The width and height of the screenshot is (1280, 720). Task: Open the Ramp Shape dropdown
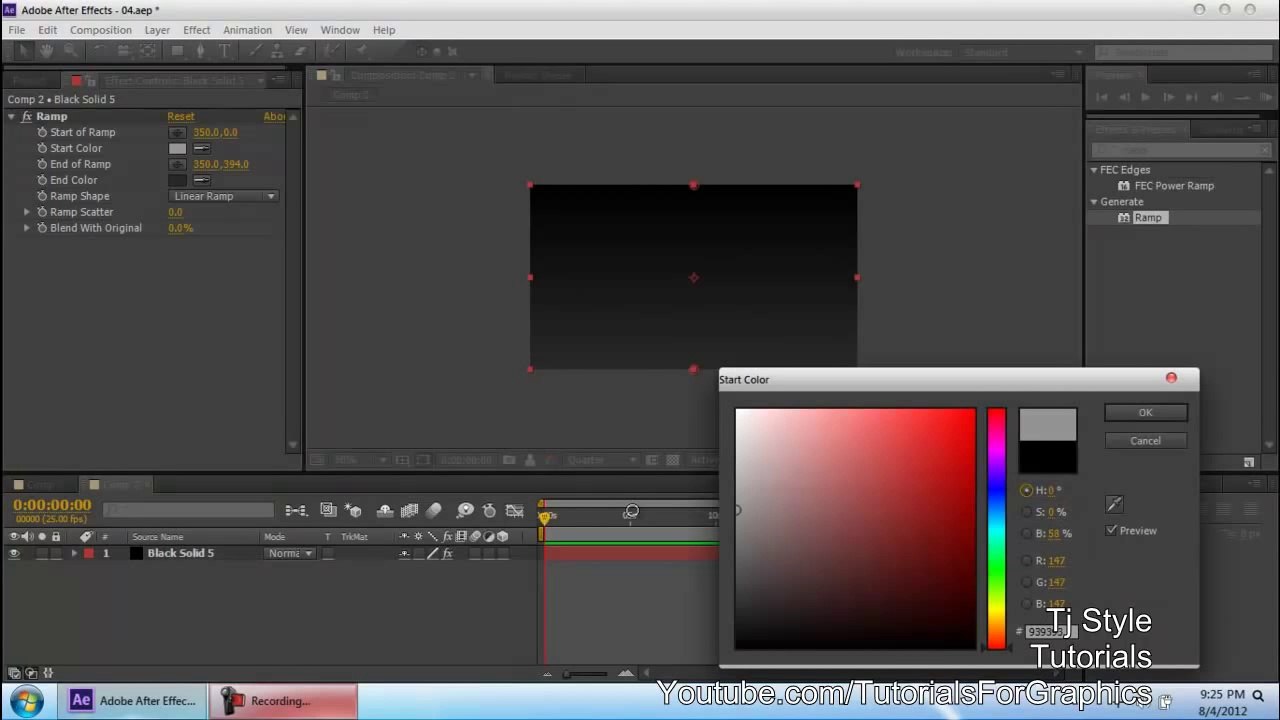tap(224, 196)
